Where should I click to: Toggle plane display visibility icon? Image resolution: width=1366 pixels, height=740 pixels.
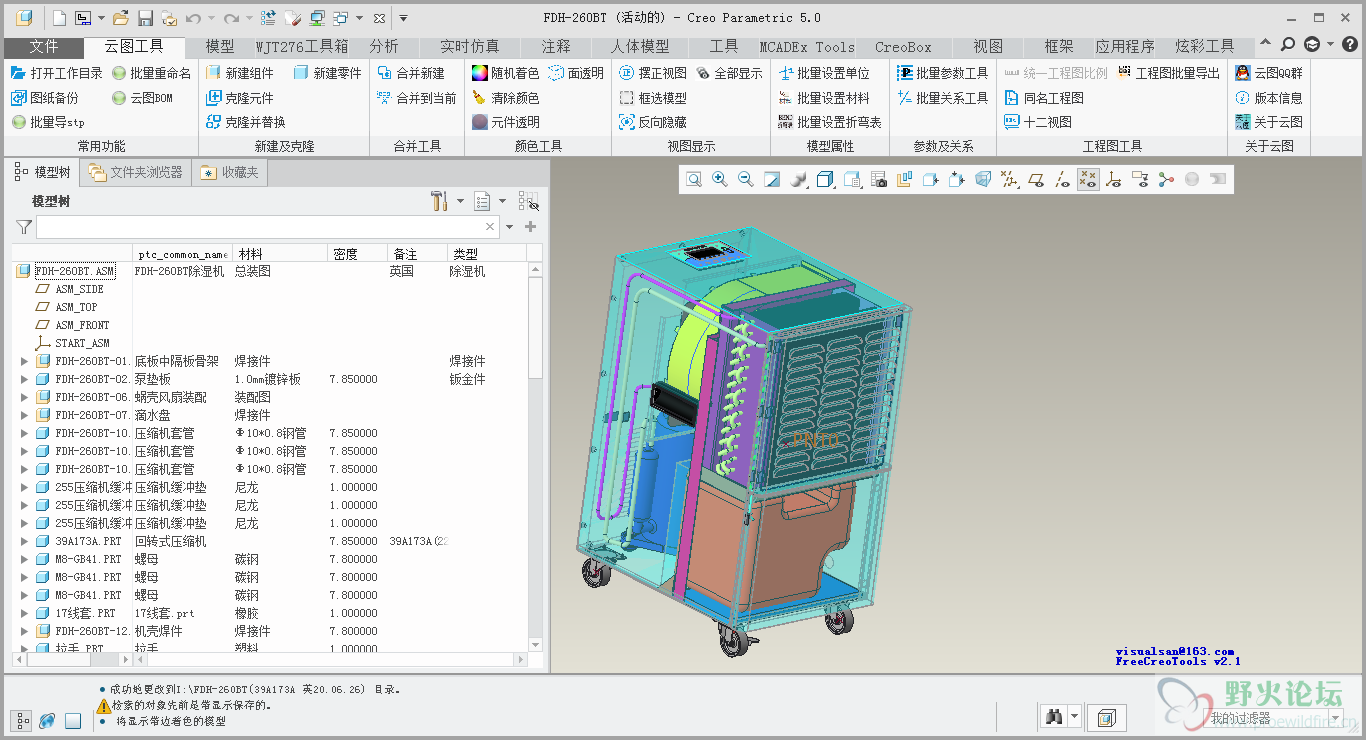[1036, 180]
